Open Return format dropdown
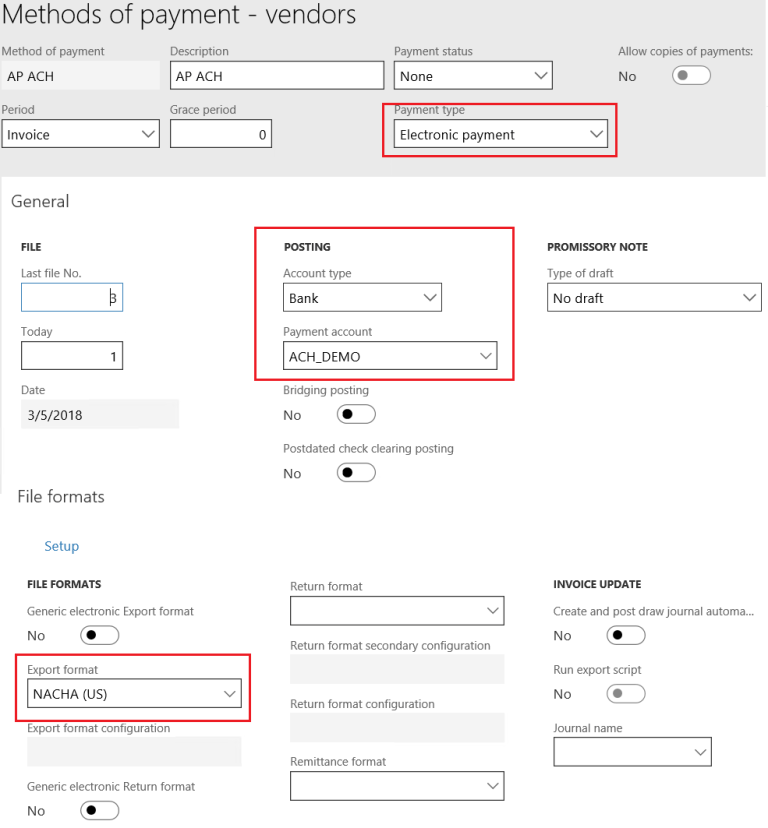The width and height of the screenshot is (768, 828). pos(397,611)
